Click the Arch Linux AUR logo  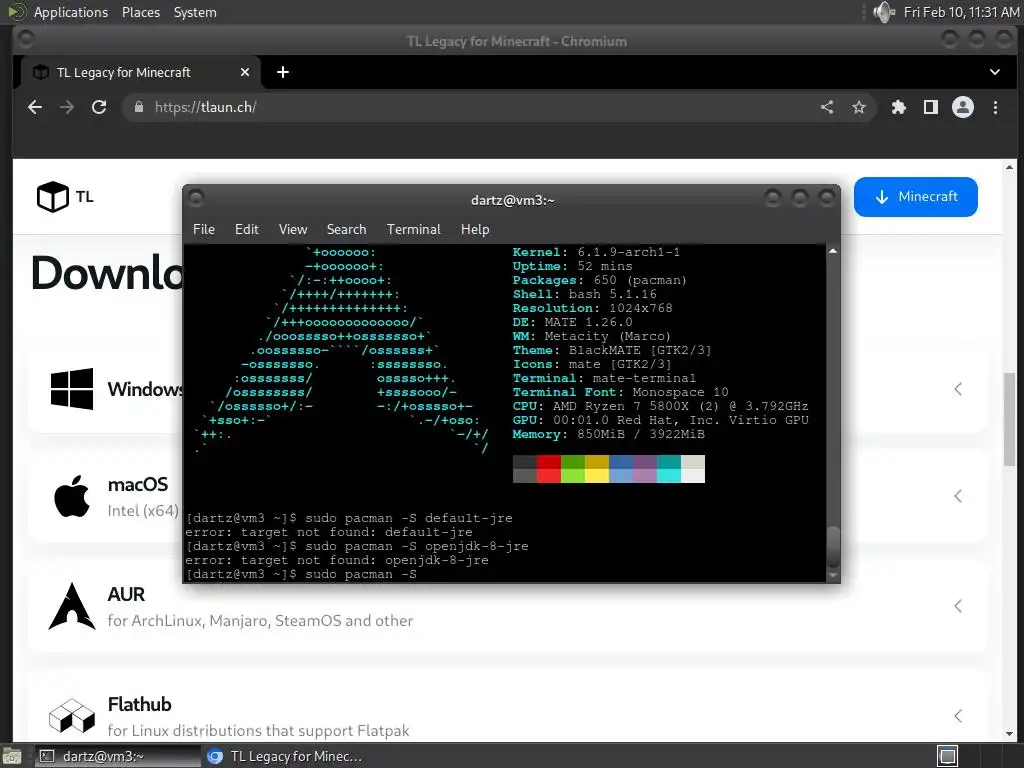[72, 606]
